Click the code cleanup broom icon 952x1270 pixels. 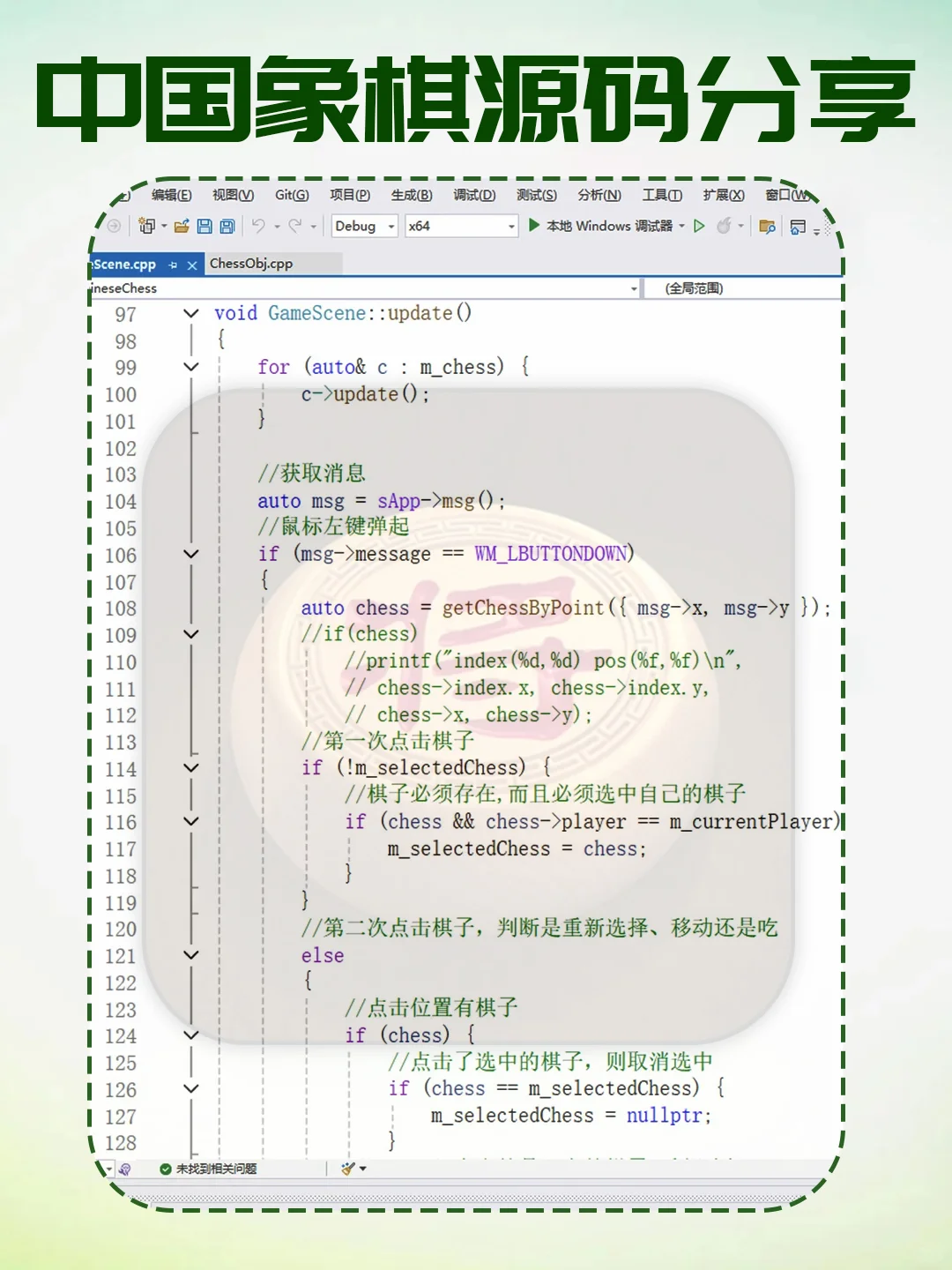coord(347,1169)
